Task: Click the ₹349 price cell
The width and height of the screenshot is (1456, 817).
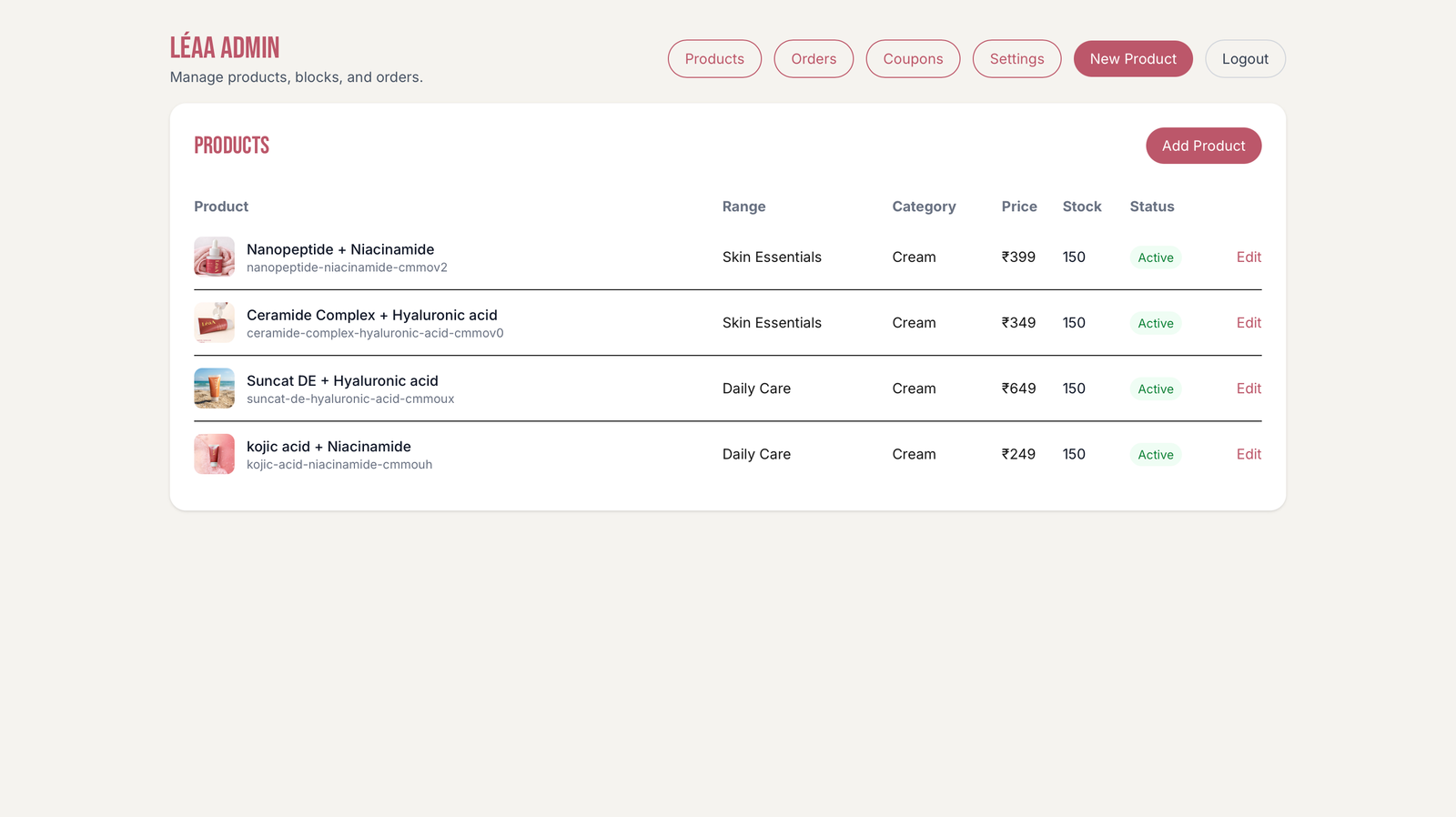Action: tap(1018, 323)
